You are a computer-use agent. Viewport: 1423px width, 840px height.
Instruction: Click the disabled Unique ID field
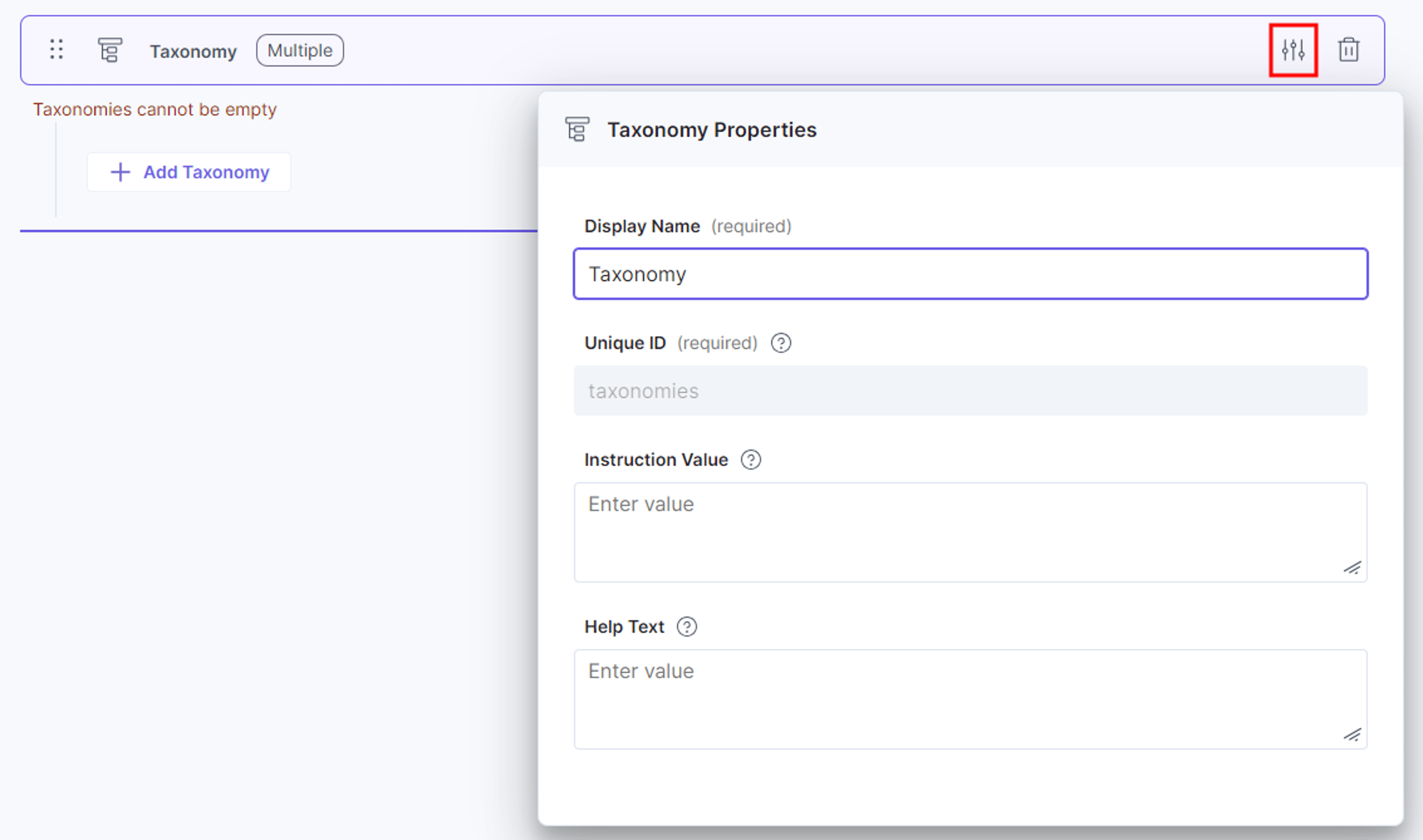[970, 391]
